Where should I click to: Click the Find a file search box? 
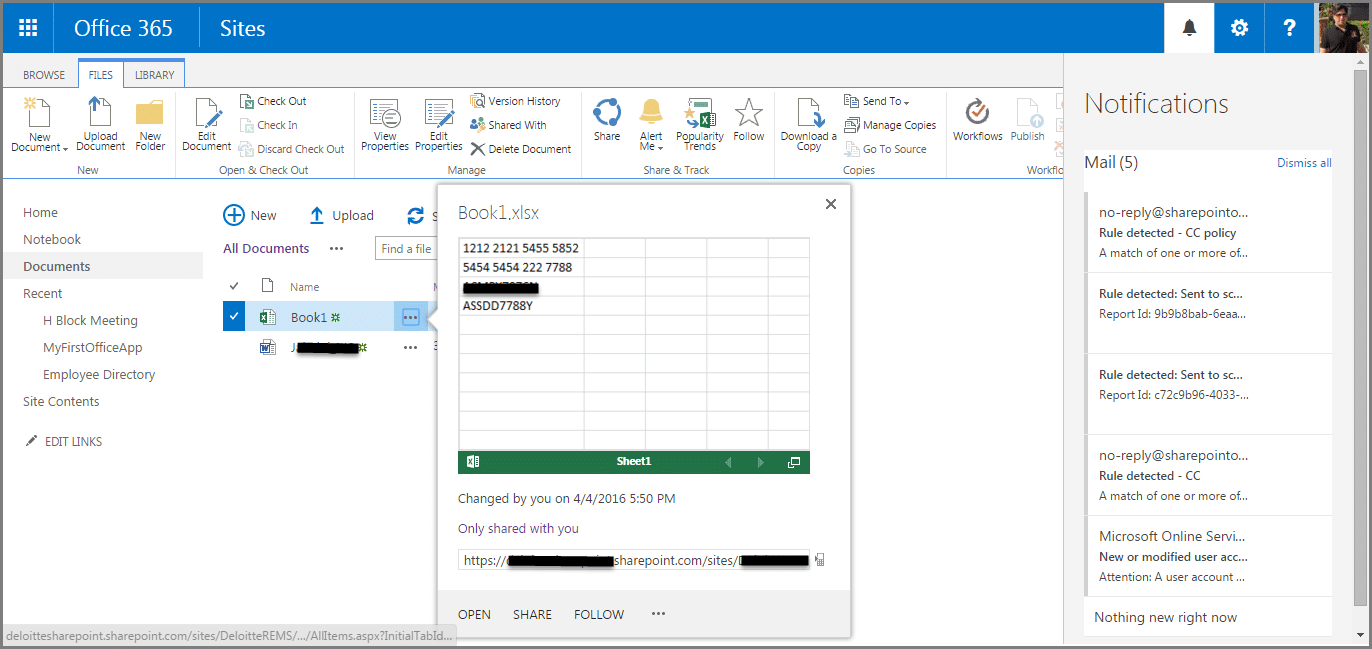click(x=405, y=248)
